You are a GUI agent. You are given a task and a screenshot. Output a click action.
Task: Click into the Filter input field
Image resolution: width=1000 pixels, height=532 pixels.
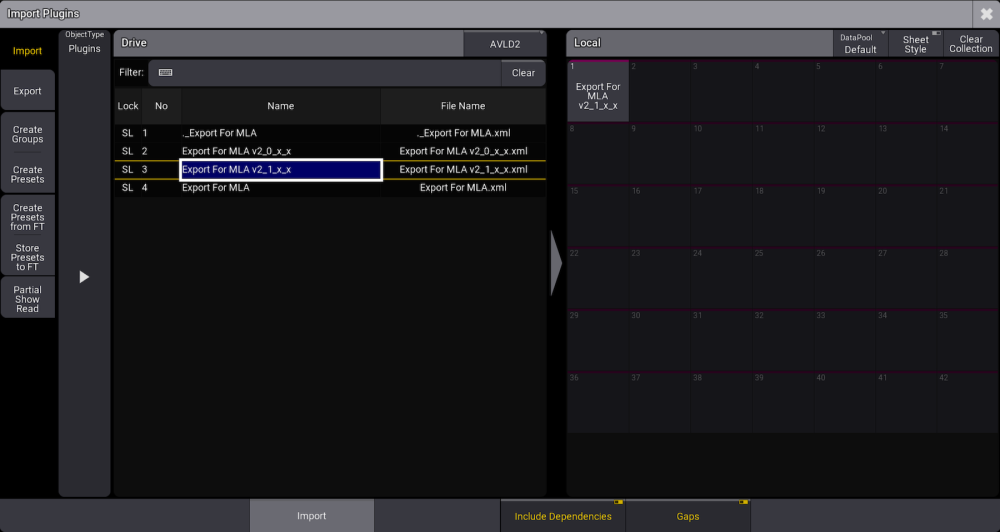tap(325, 73)
